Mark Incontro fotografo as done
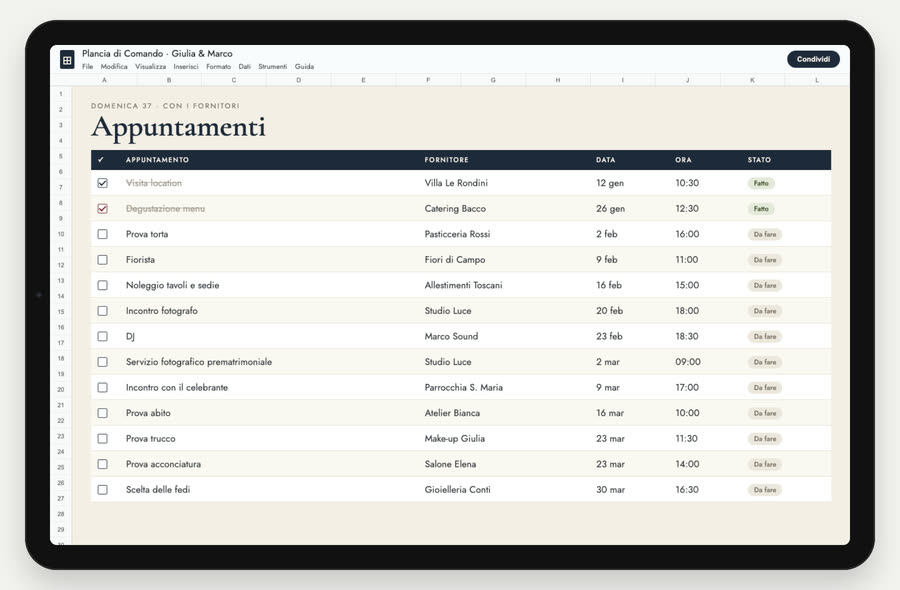900x590 pixels. click(102, 310)
